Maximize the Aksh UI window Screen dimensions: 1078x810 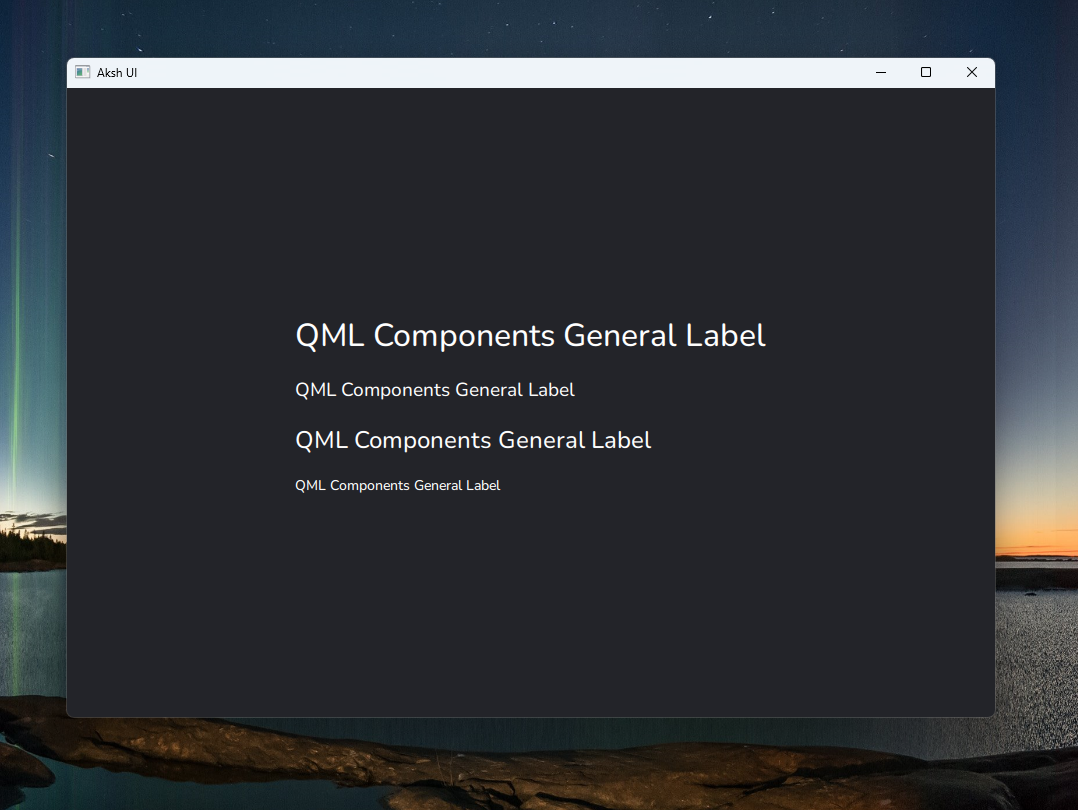pos(926,72)
